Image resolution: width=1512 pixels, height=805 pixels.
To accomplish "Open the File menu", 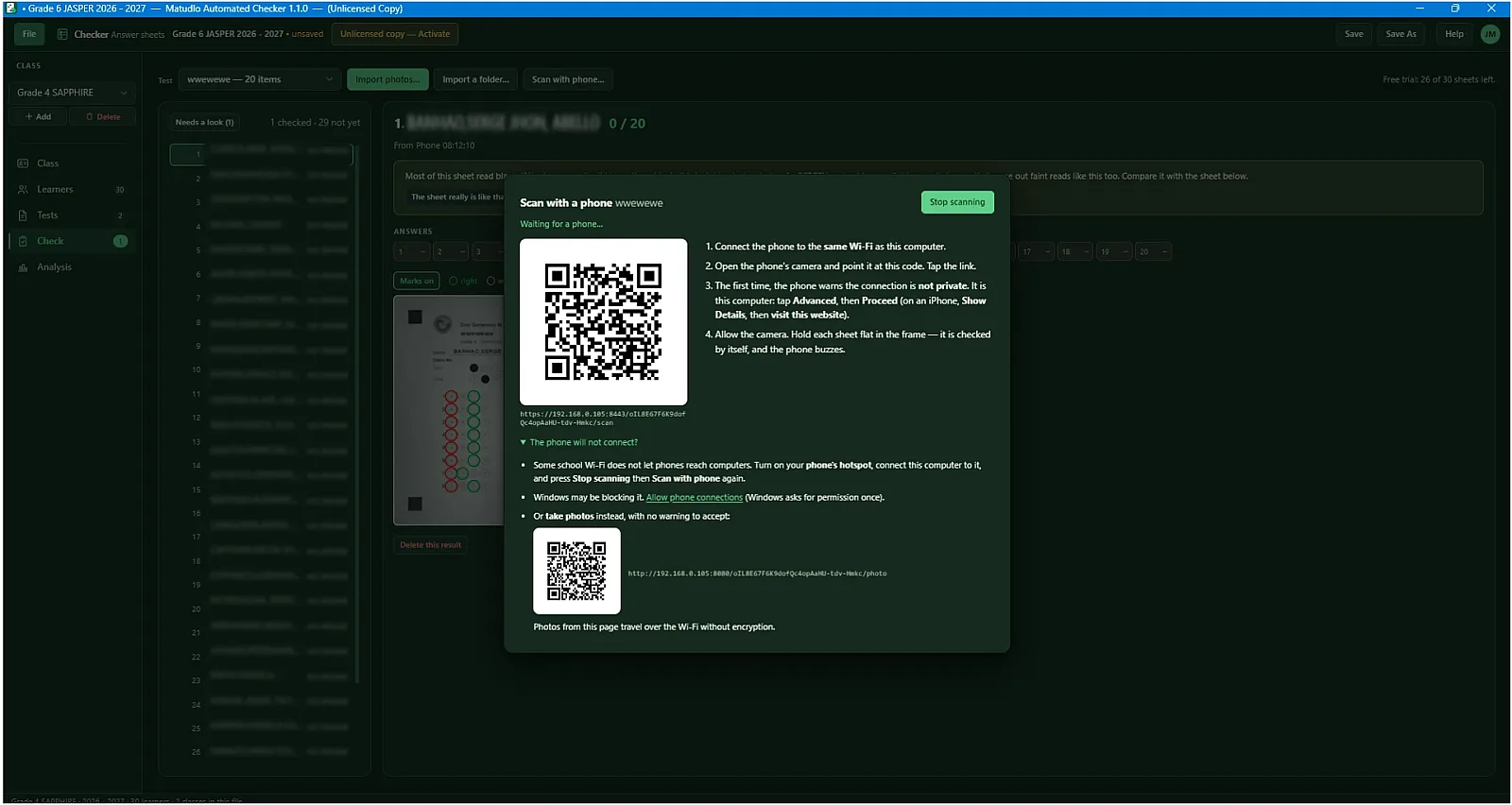I will point(29,34).
